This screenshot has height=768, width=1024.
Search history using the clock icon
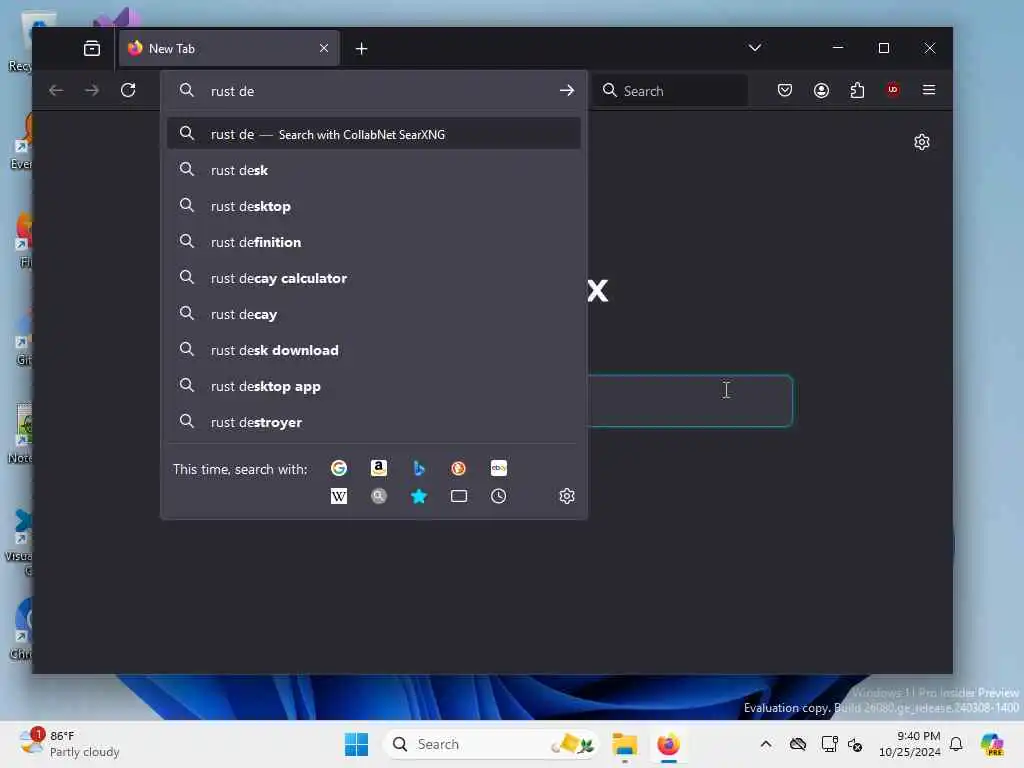[x=498, y=496]
